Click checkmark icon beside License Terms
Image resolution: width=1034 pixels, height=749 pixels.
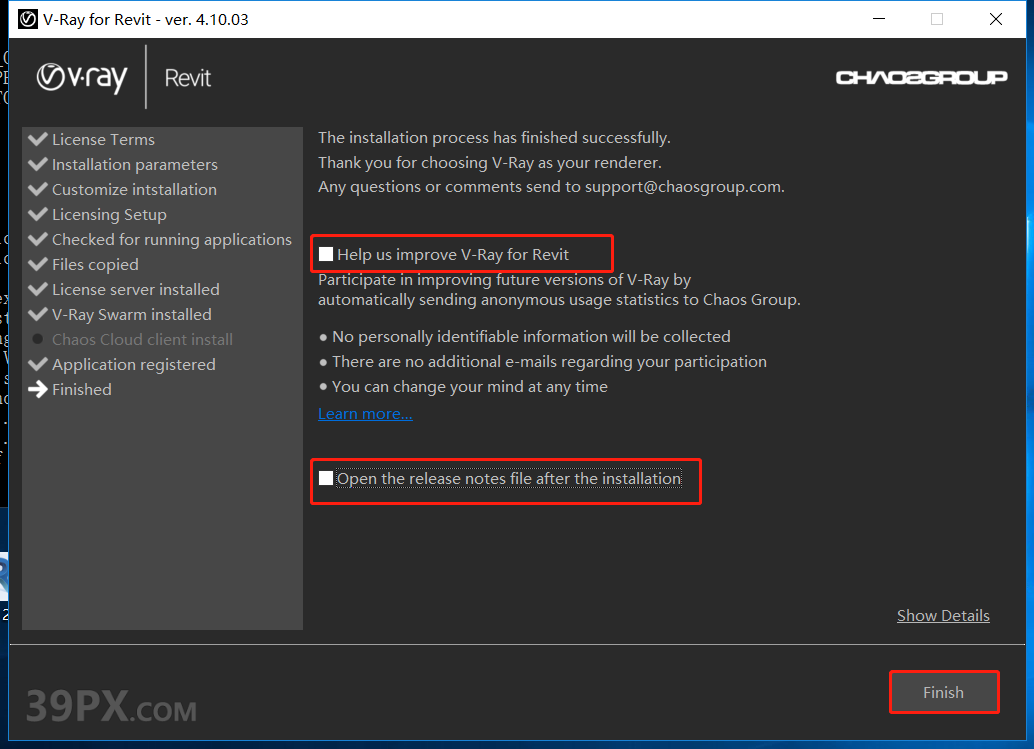point(38,139)
